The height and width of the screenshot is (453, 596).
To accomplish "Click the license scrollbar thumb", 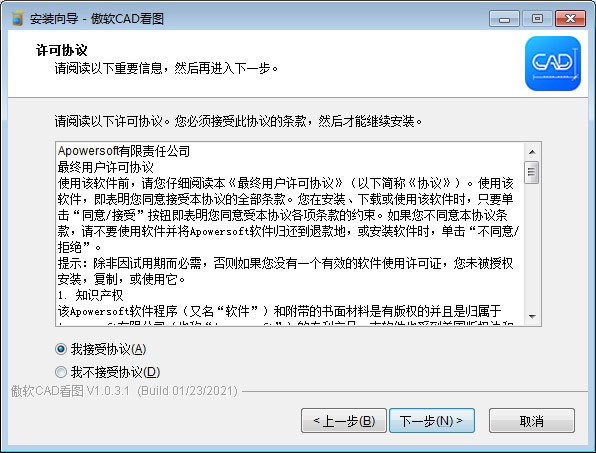I will (531, 172).
